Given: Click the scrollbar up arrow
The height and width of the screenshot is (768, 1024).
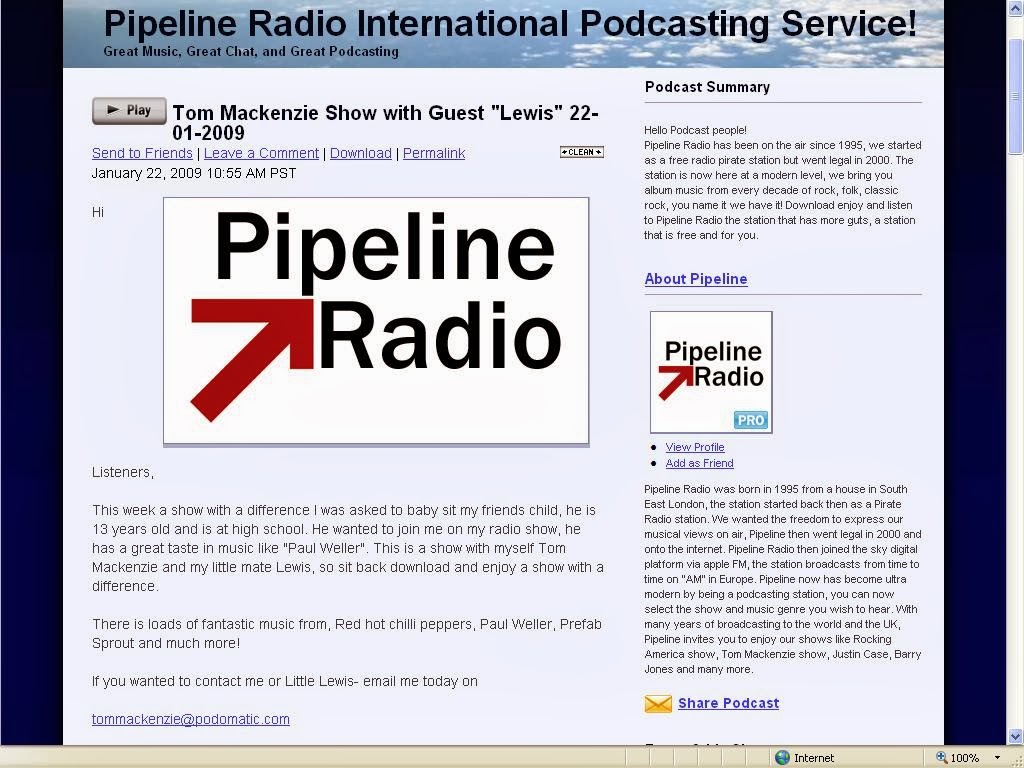Looking at the screenshot, I should (x=1016, y=9).
